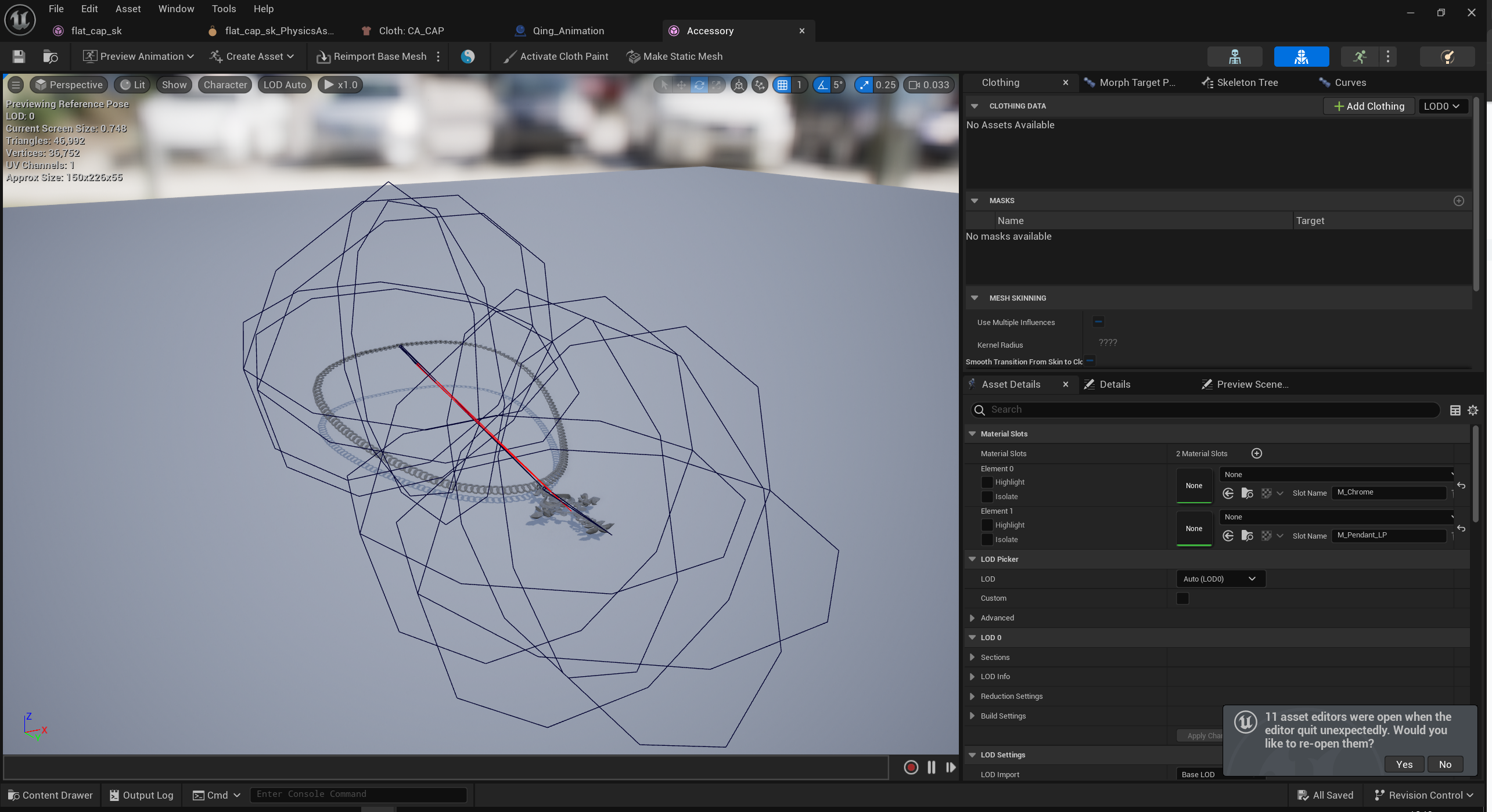The width and height of the screenshot is (1492, 812).
Task: Toggle the rotation snap angle icon
Action: 822,85
